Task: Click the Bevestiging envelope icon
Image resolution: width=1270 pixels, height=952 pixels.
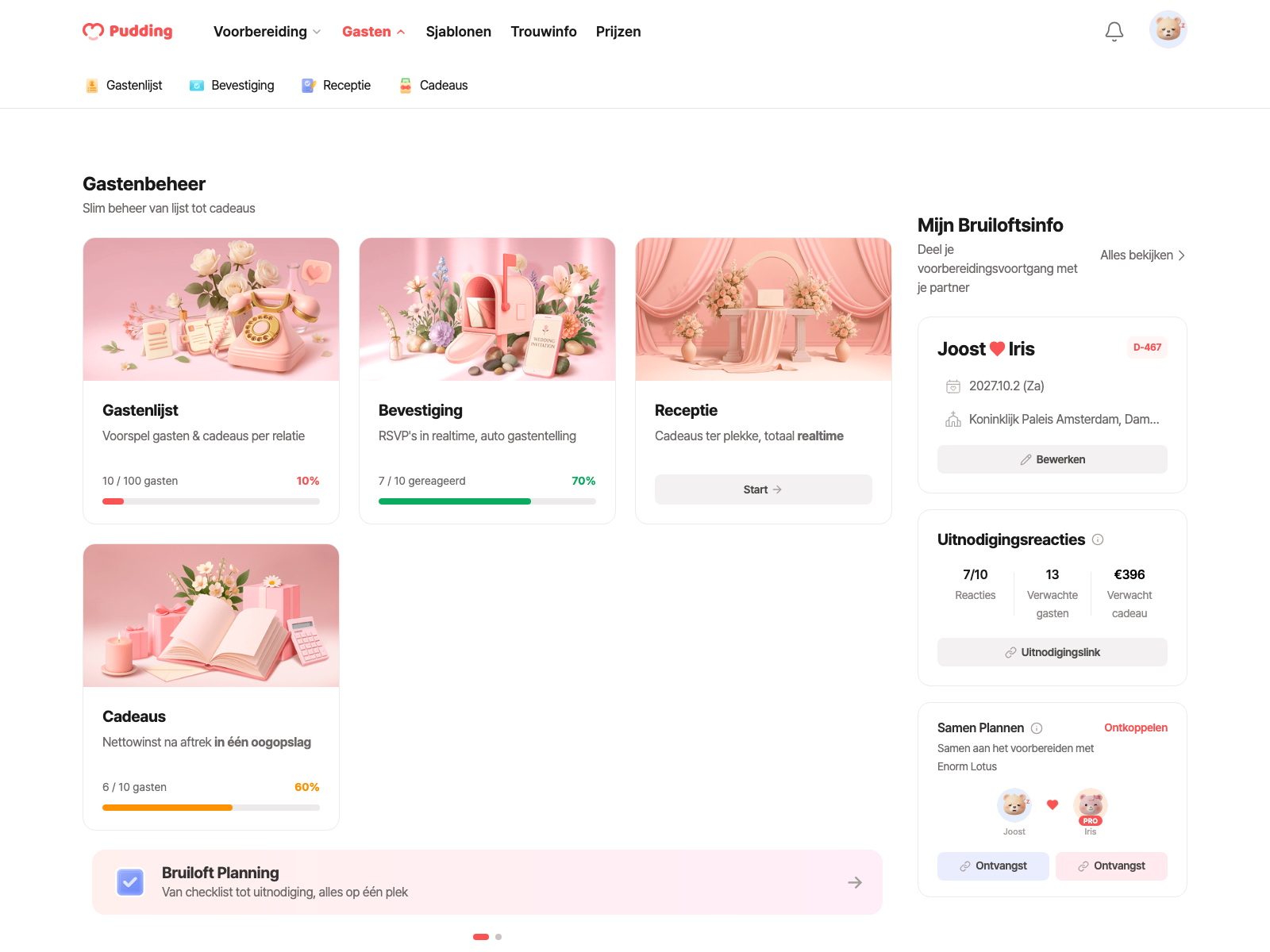Action: (x=197, y=86)
